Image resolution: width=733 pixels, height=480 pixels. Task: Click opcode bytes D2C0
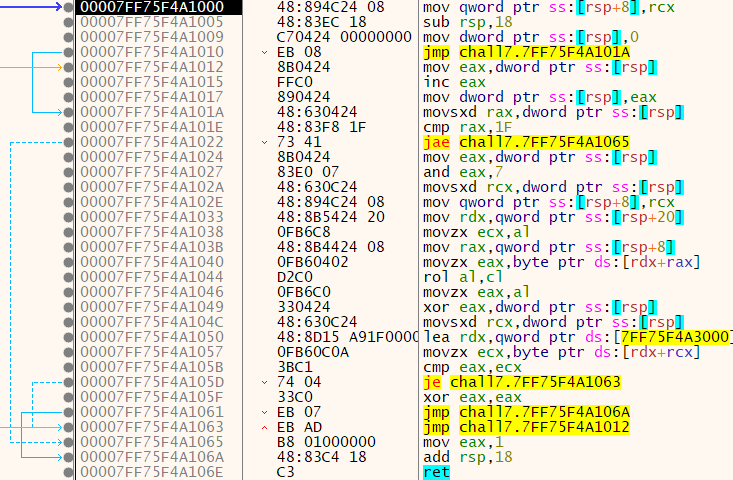(x=295, y=277)
